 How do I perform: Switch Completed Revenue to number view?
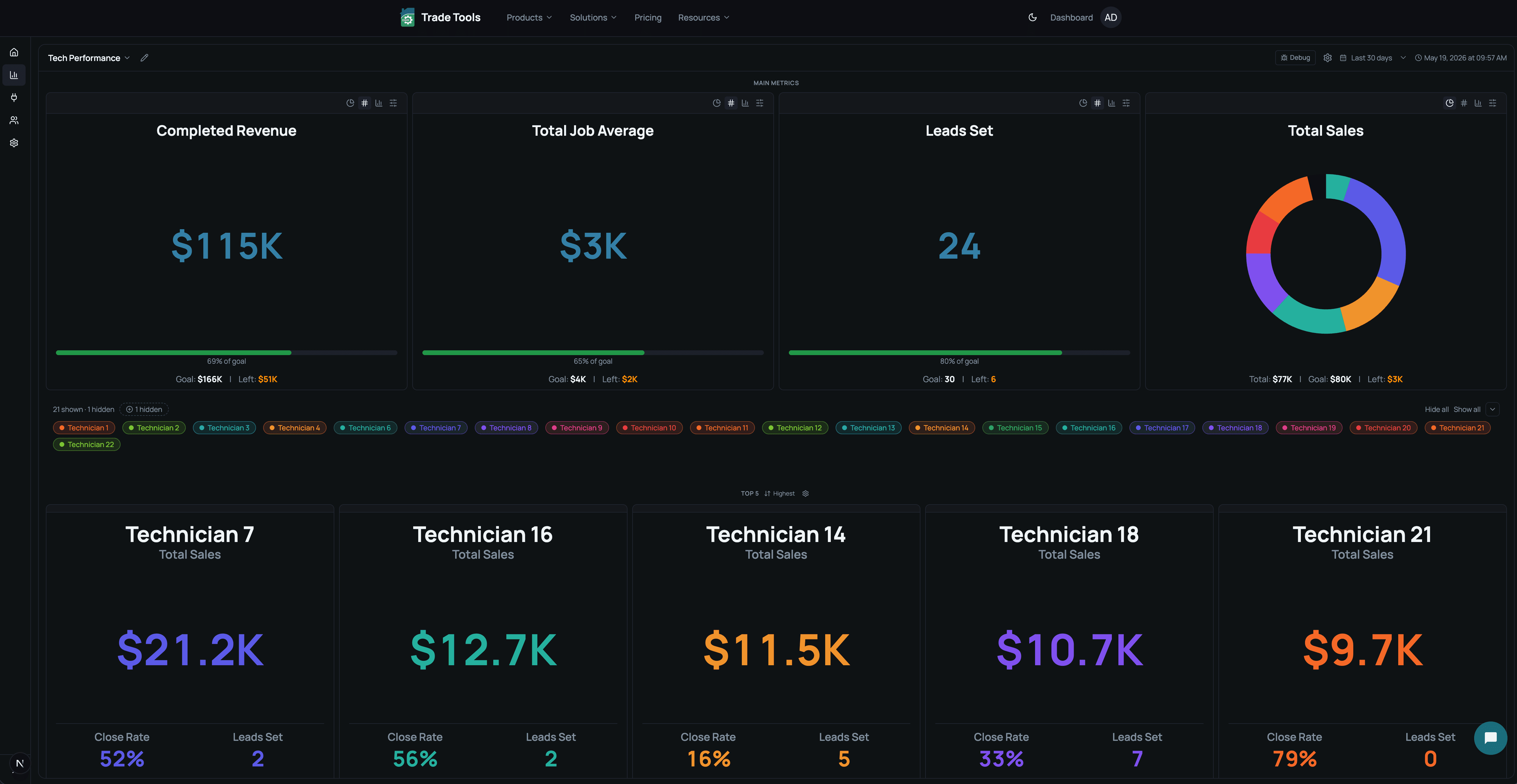(x=365, y=103)
